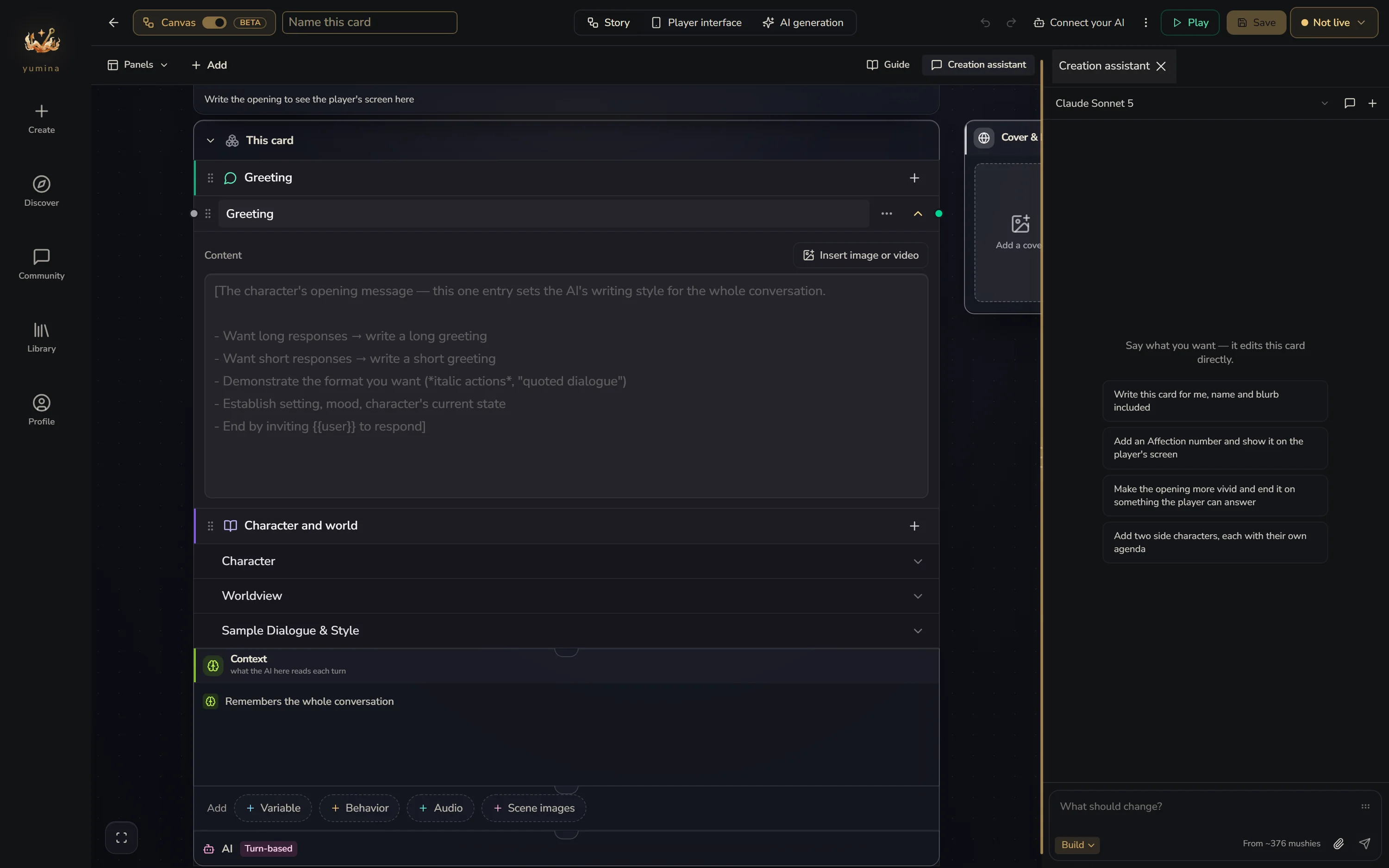Screen dimensions: 1389x868
Task: Click the Play button
Action: (1189, 22)
